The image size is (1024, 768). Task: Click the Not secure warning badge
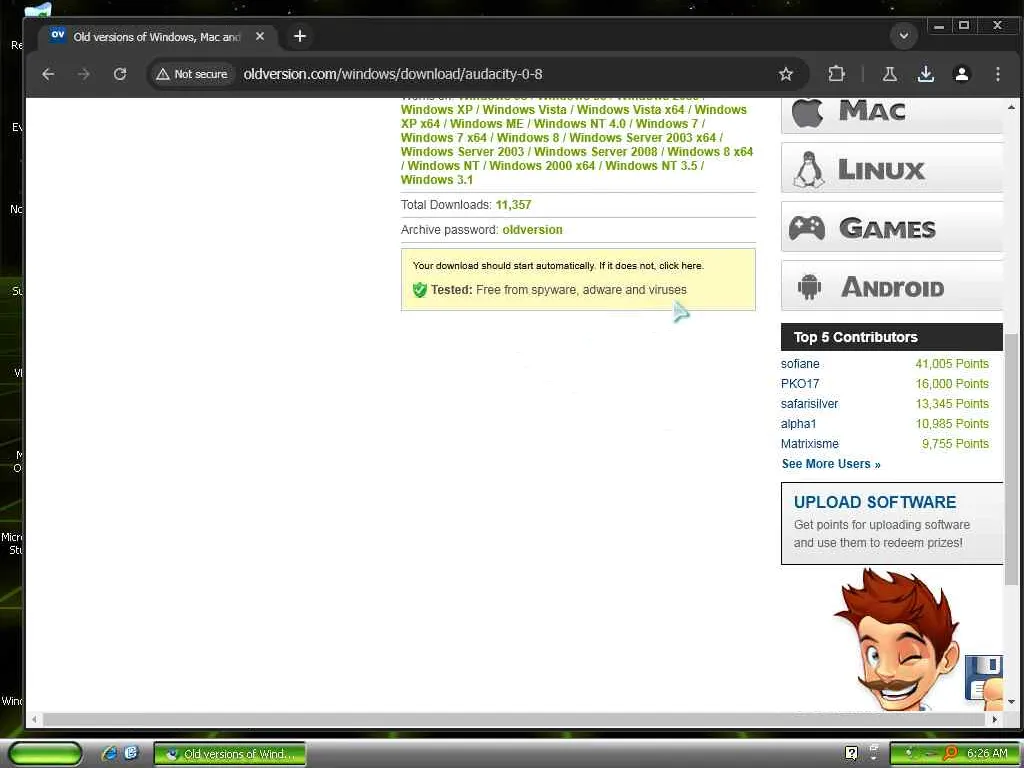192,74
